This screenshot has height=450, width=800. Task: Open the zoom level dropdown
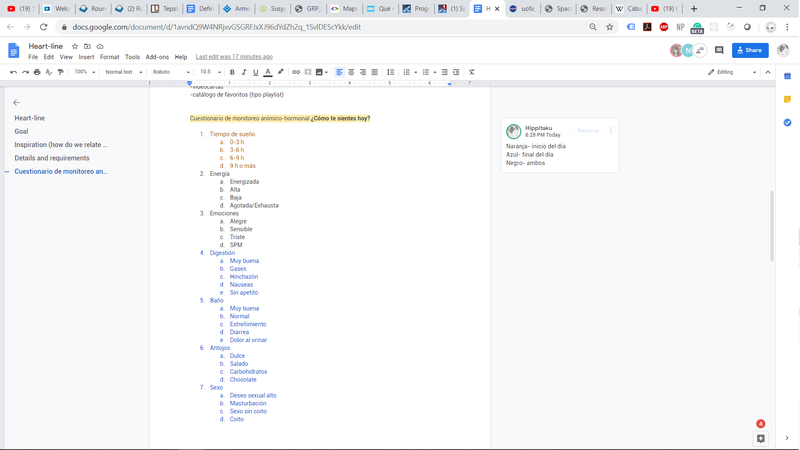tap(84, 72)
